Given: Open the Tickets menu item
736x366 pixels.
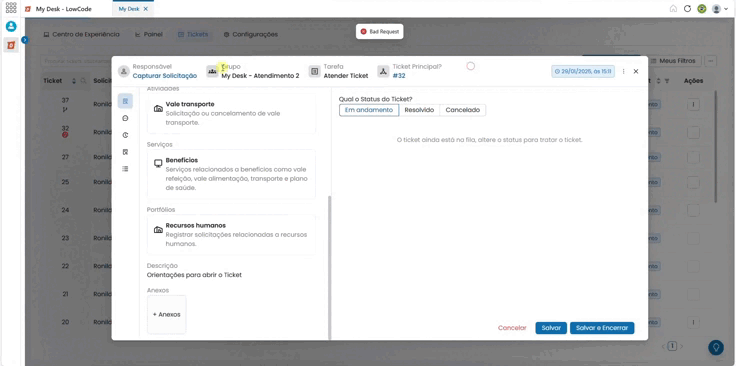Looking at the screenshot, I should (x=193, y=34).
